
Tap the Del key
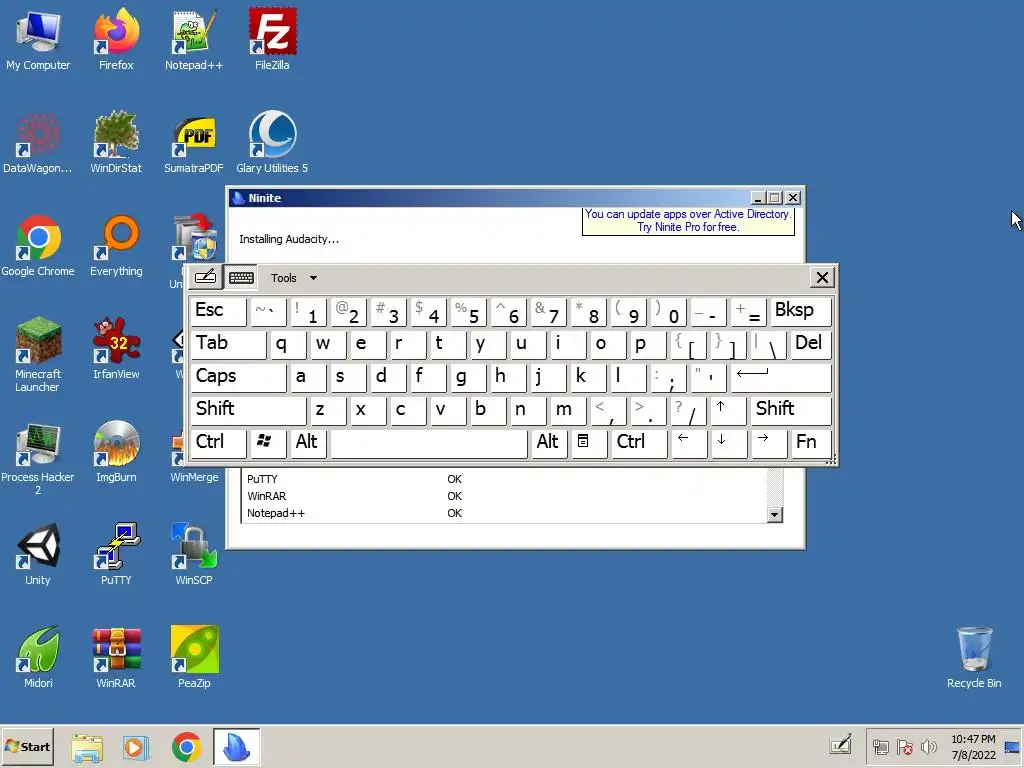click(810, 344)
